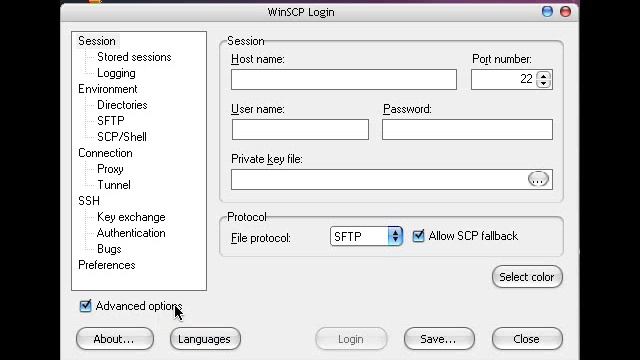Select the Connection tree node
Viewport: 640px width, 360px height.
(x=105, y=153)
